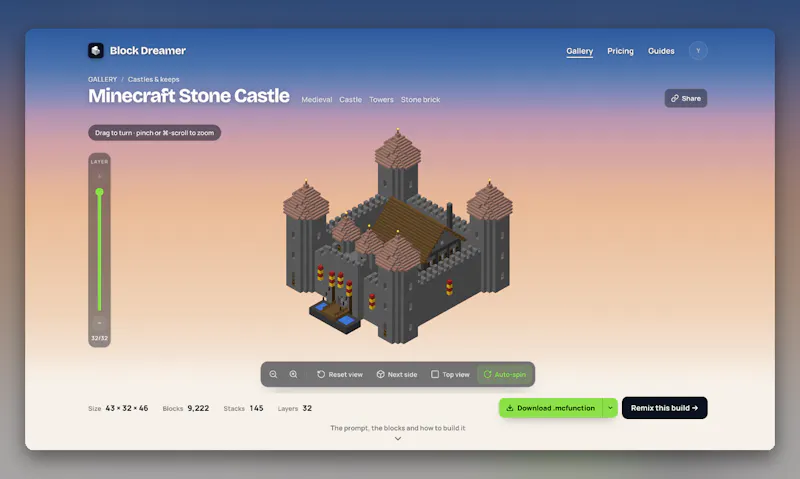Click the 32/32 layer readout

tap(99, 338)
